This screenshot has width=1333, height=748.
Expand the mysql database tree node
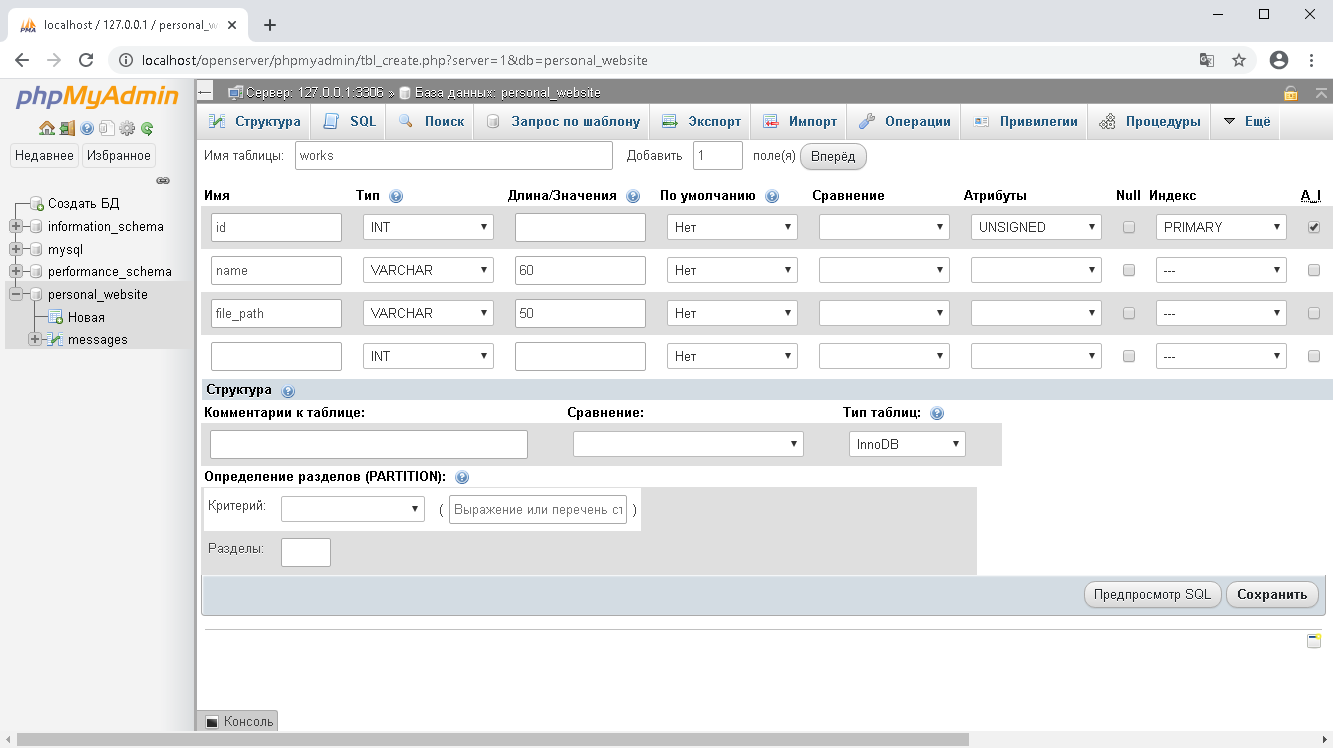(x=16, y=249)
